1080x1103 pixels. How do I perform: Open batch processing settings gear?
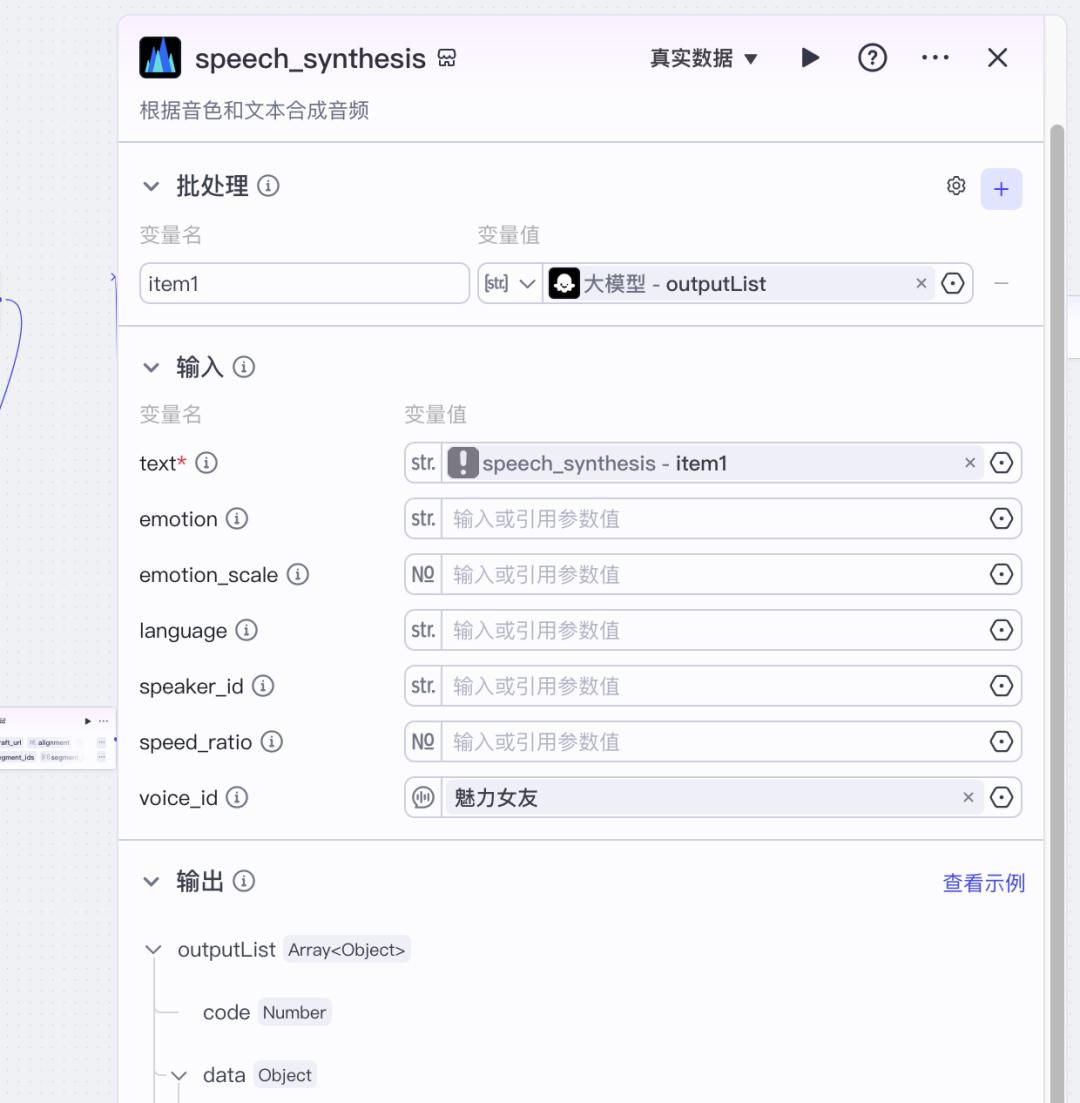[x=955, y=186]
